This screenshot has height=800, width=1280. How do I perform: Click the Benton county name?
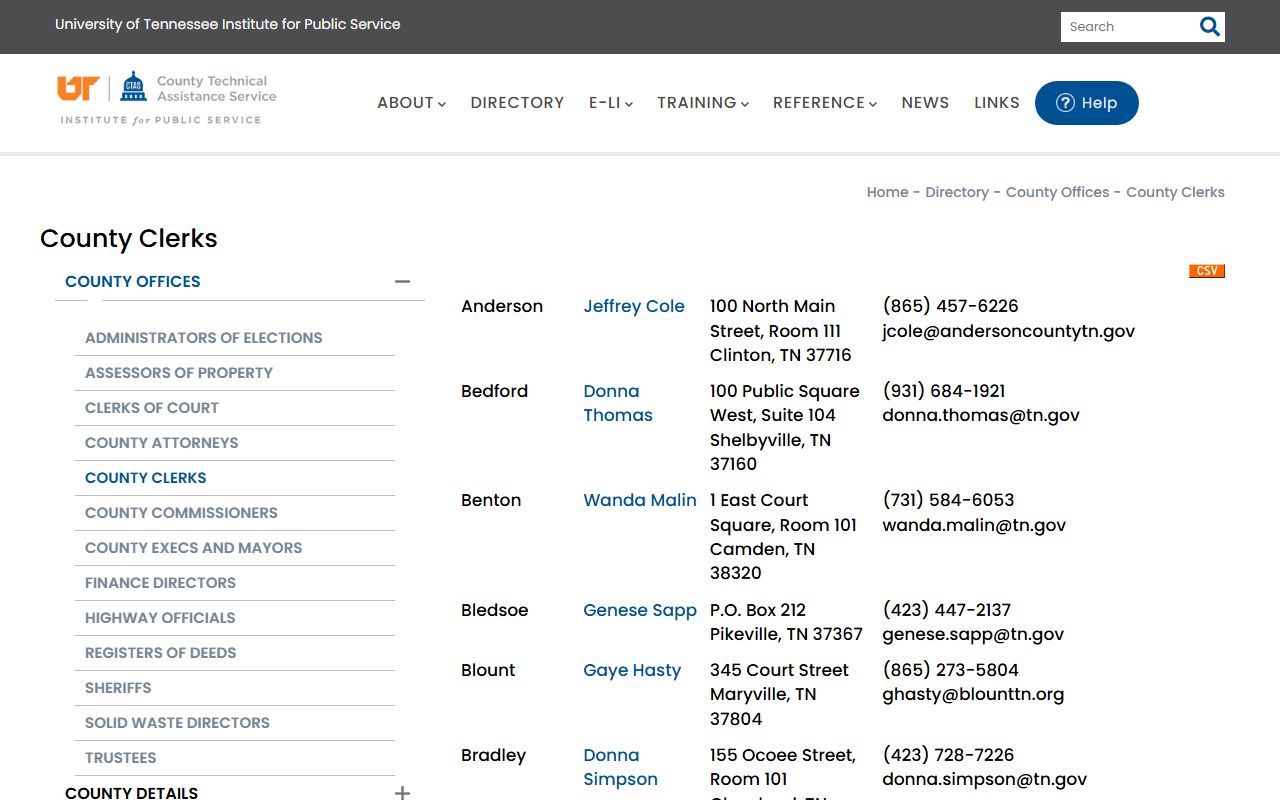pyautogui.click(x=491, y=500)
